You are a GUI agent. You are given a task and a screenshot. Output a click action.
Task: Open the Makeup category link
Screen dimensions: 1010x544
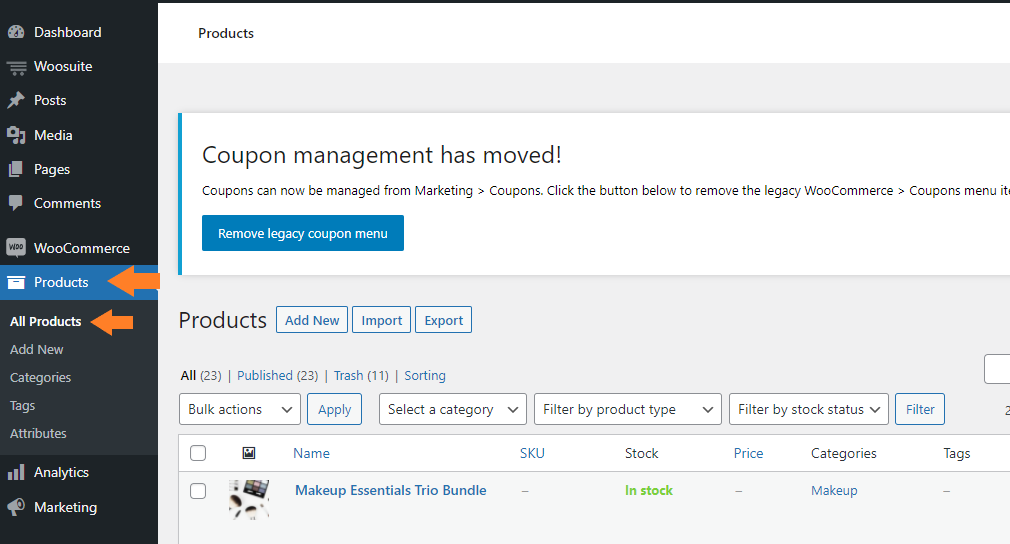click(834, 491)
